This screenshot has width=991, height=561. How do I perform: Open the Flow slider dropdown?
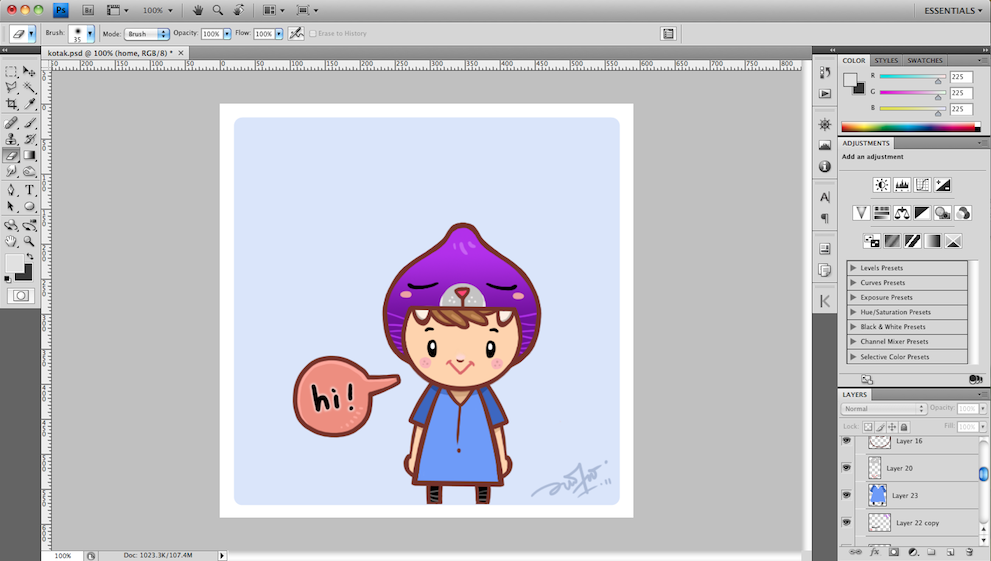pyautogui.click(x=279, y=34)
